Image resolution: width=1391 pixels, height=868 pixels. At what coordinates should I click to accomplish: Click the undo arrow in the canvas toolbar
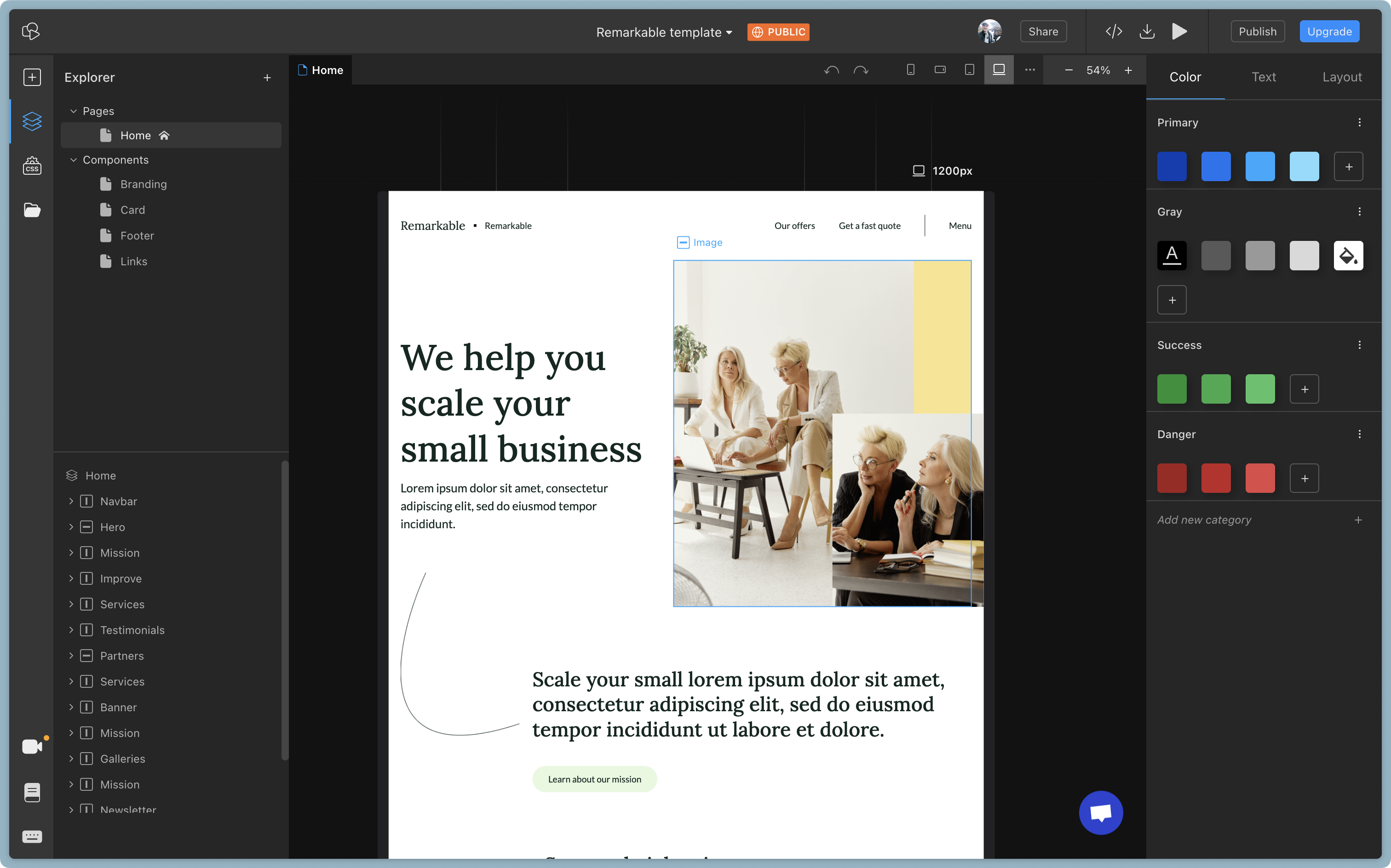832,70
